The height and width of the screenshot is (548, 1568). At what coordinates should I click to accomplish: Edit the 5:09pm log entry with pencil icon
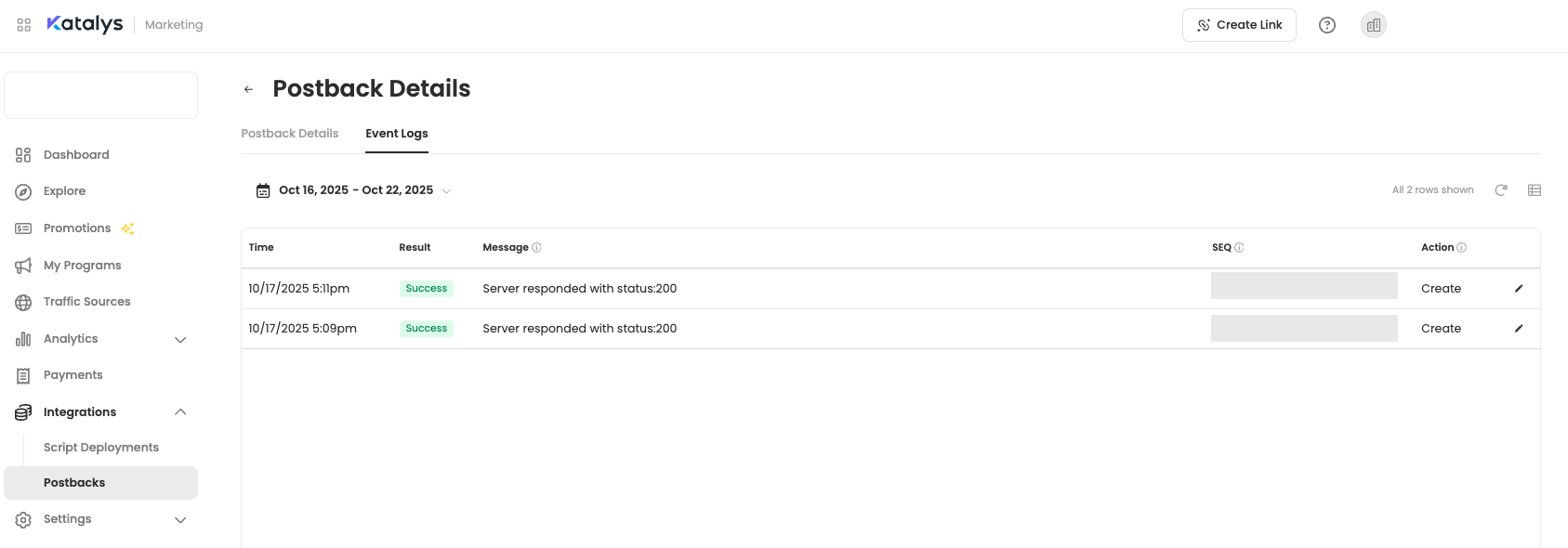(x=1519, y=328)
